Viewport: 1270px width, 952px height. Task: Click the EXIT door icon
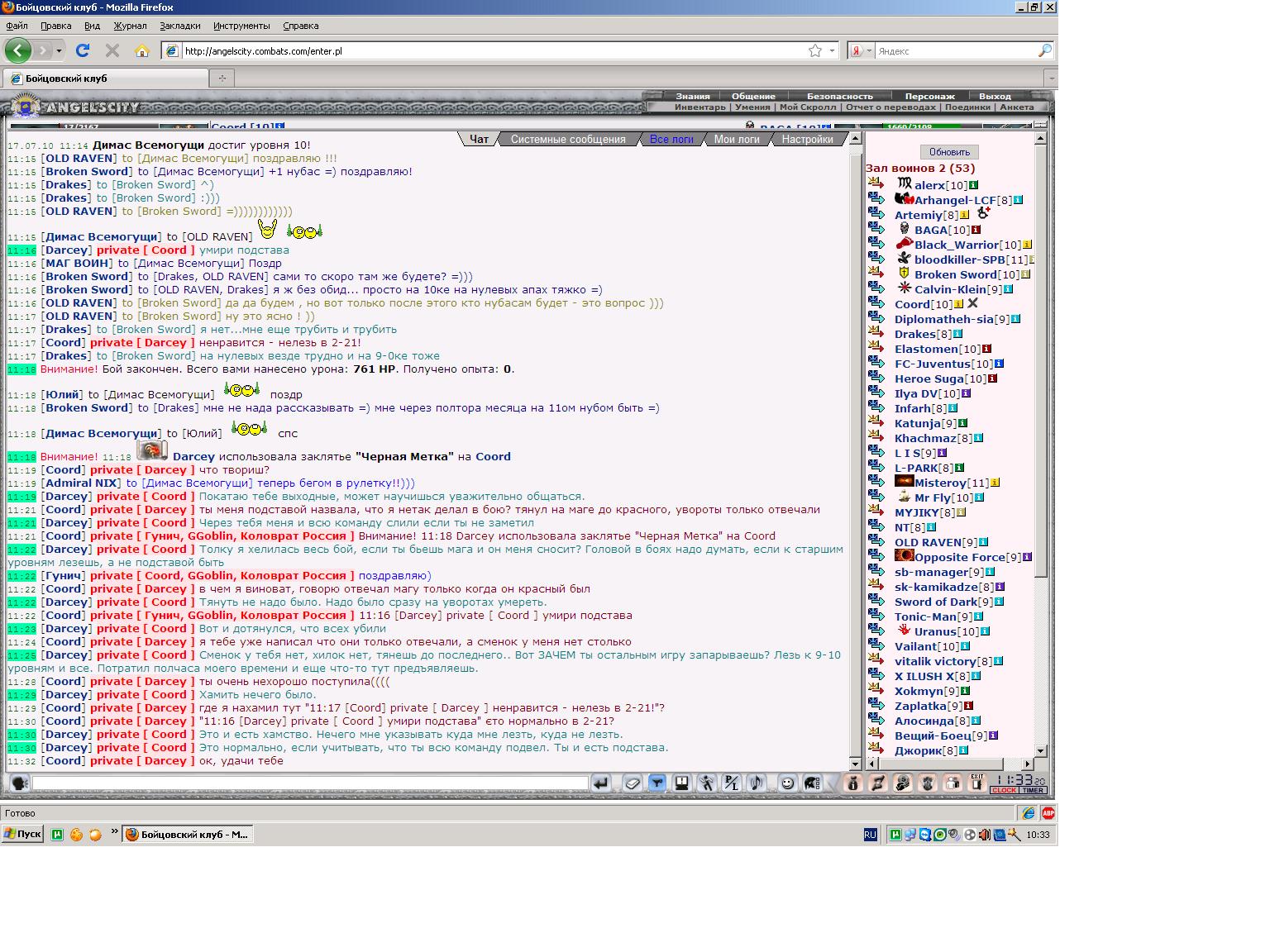point(977,783)
